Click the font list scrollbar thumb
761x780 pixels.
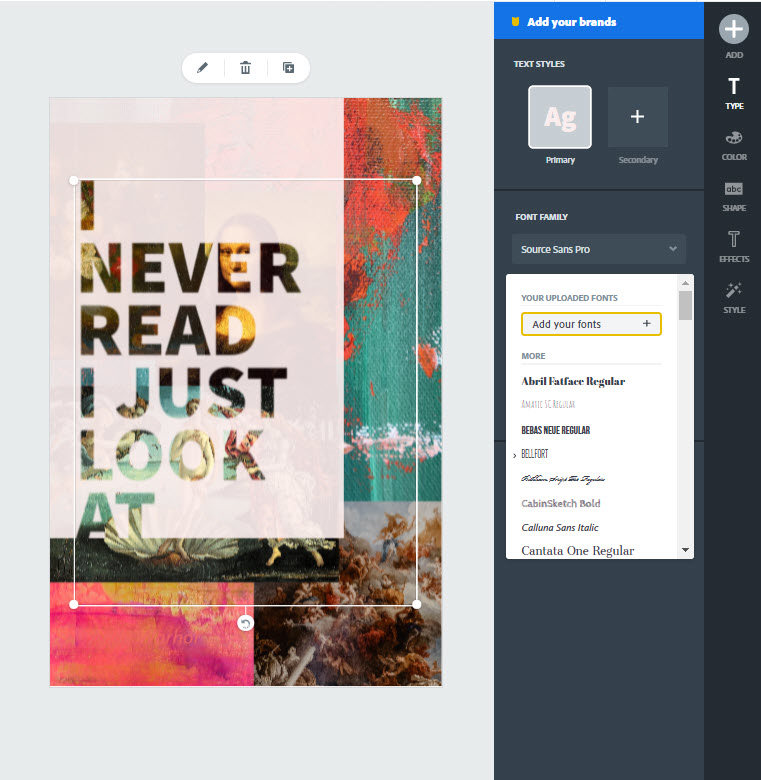(685, 305)
